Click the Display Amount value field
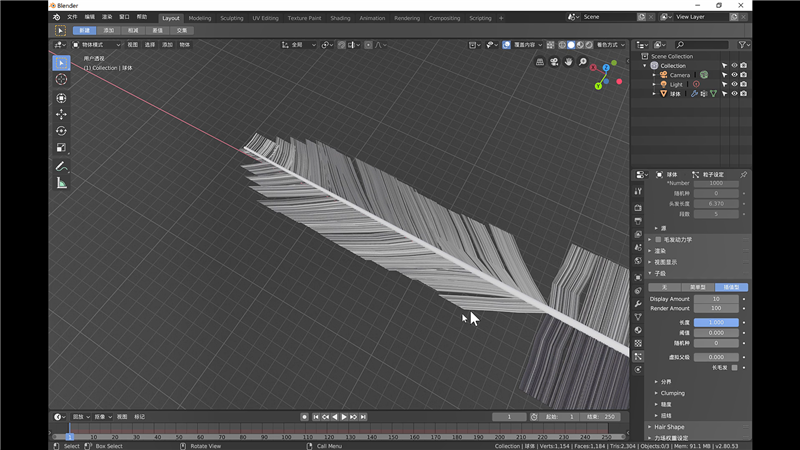Image resolution: width=800 pixels, height=450 pixels. [x=716, y=299]
